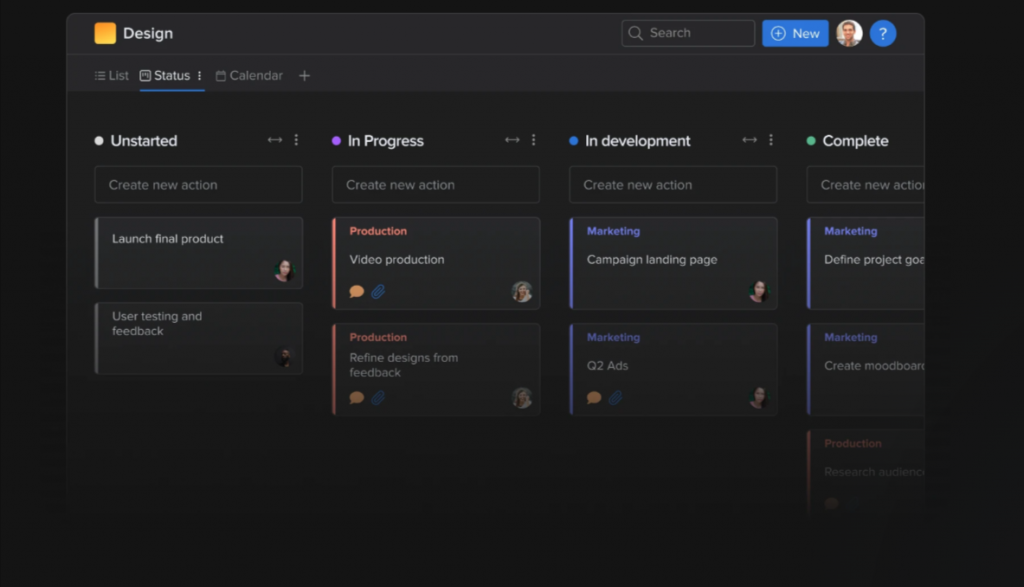
Task: Switch to the Calendar tab
Action: tap(256, 75)
